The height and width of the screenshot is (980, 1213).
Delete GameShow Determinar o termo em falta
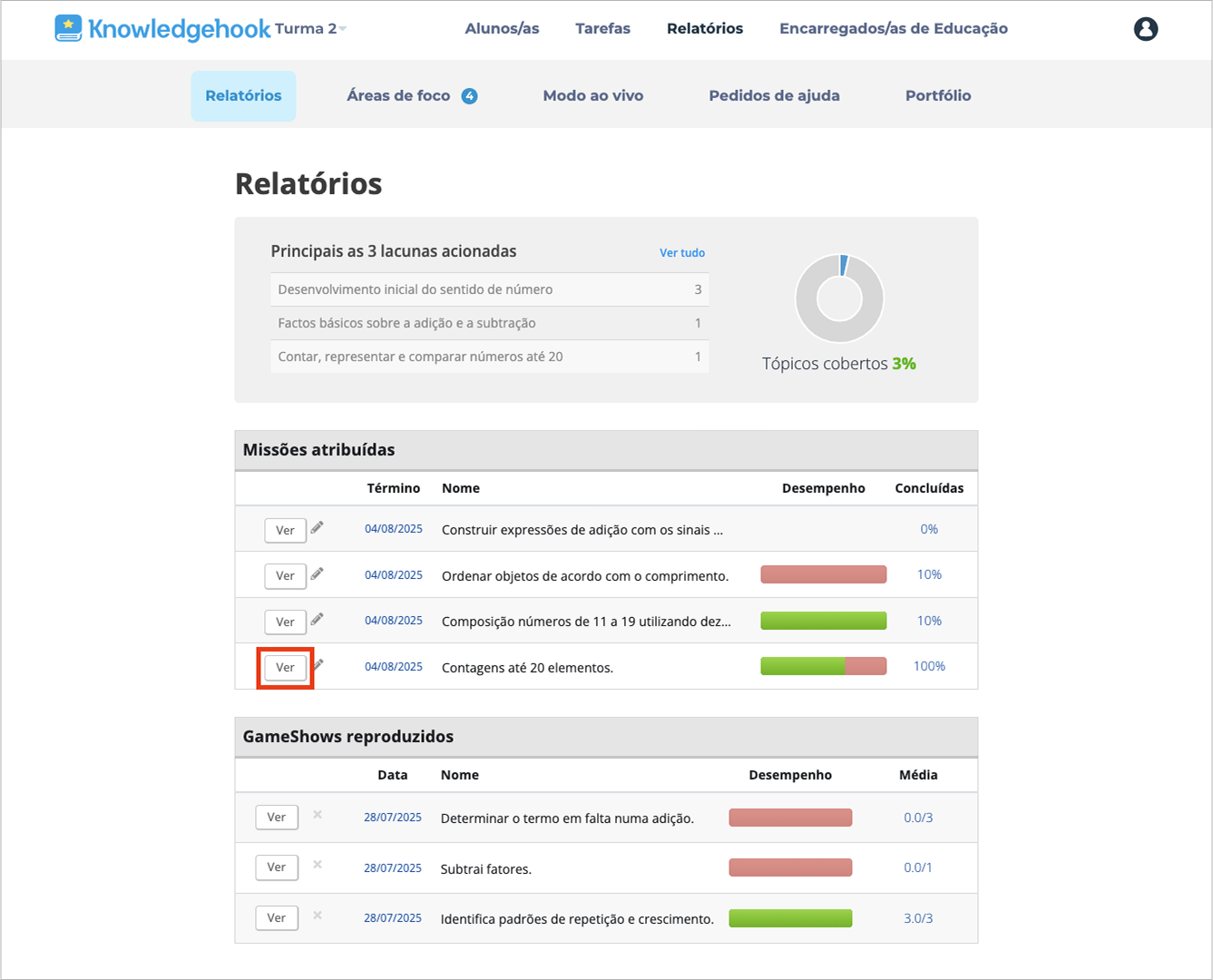pos(318,815)
